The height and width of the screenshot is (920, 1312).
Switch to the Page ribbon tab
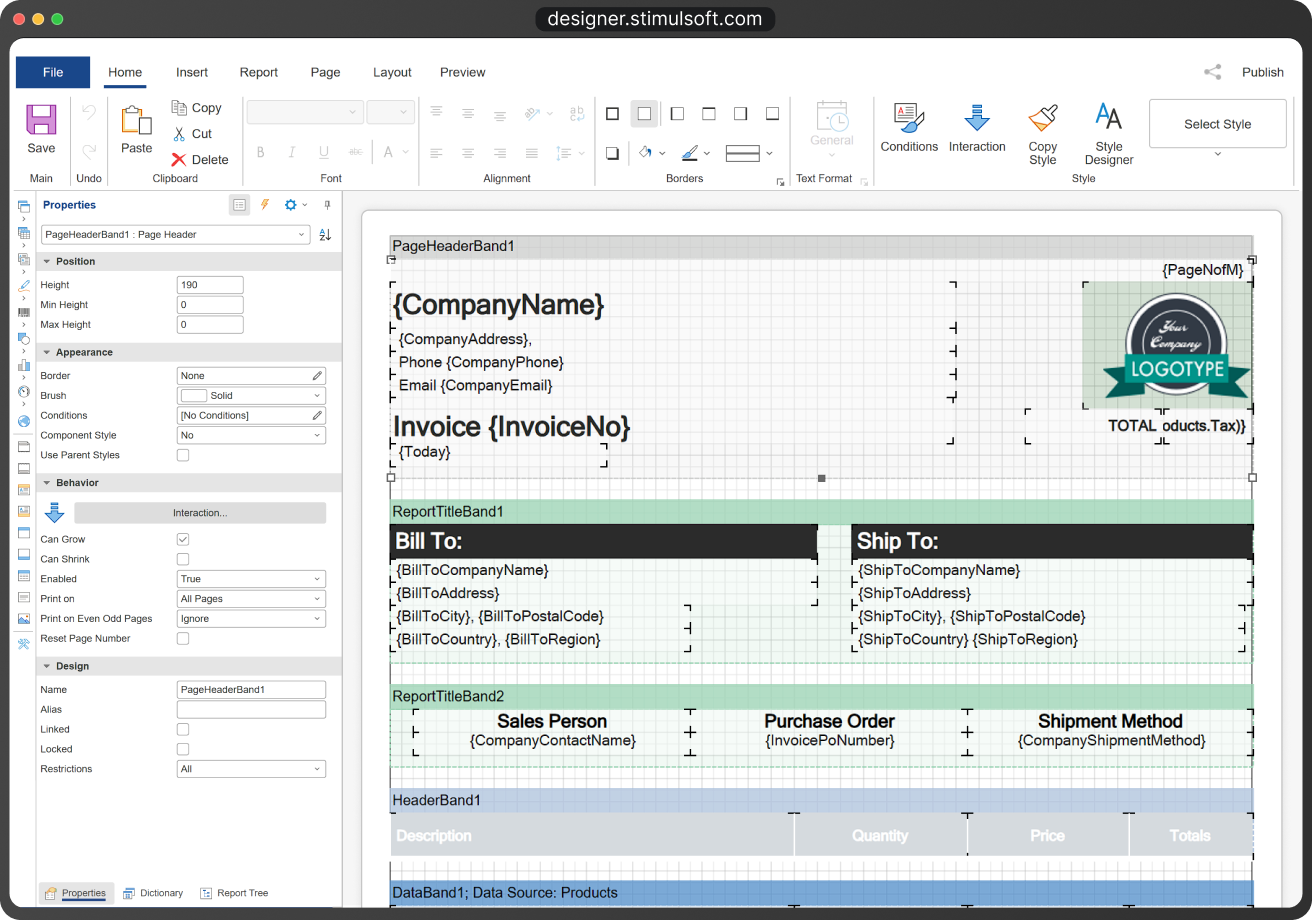pyautogui.click(x=325, y=72)
